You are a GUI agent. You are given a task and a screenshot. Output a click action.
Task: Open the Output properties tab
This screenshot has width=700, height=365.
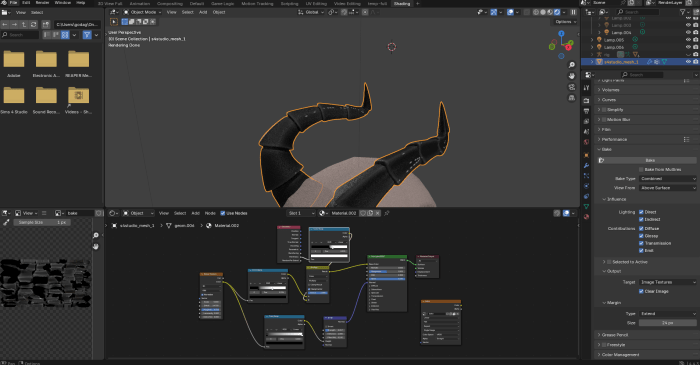pos(586,111)
